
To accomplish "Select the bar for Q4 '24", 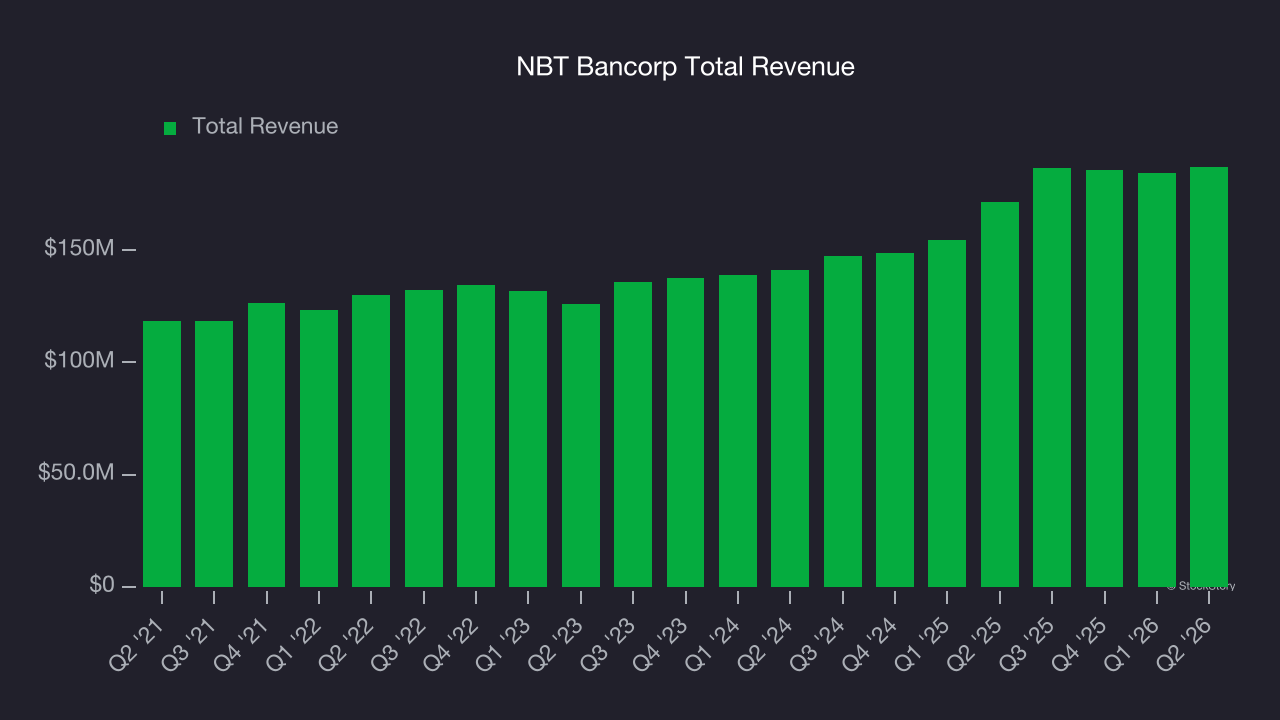I will point(895,420).
